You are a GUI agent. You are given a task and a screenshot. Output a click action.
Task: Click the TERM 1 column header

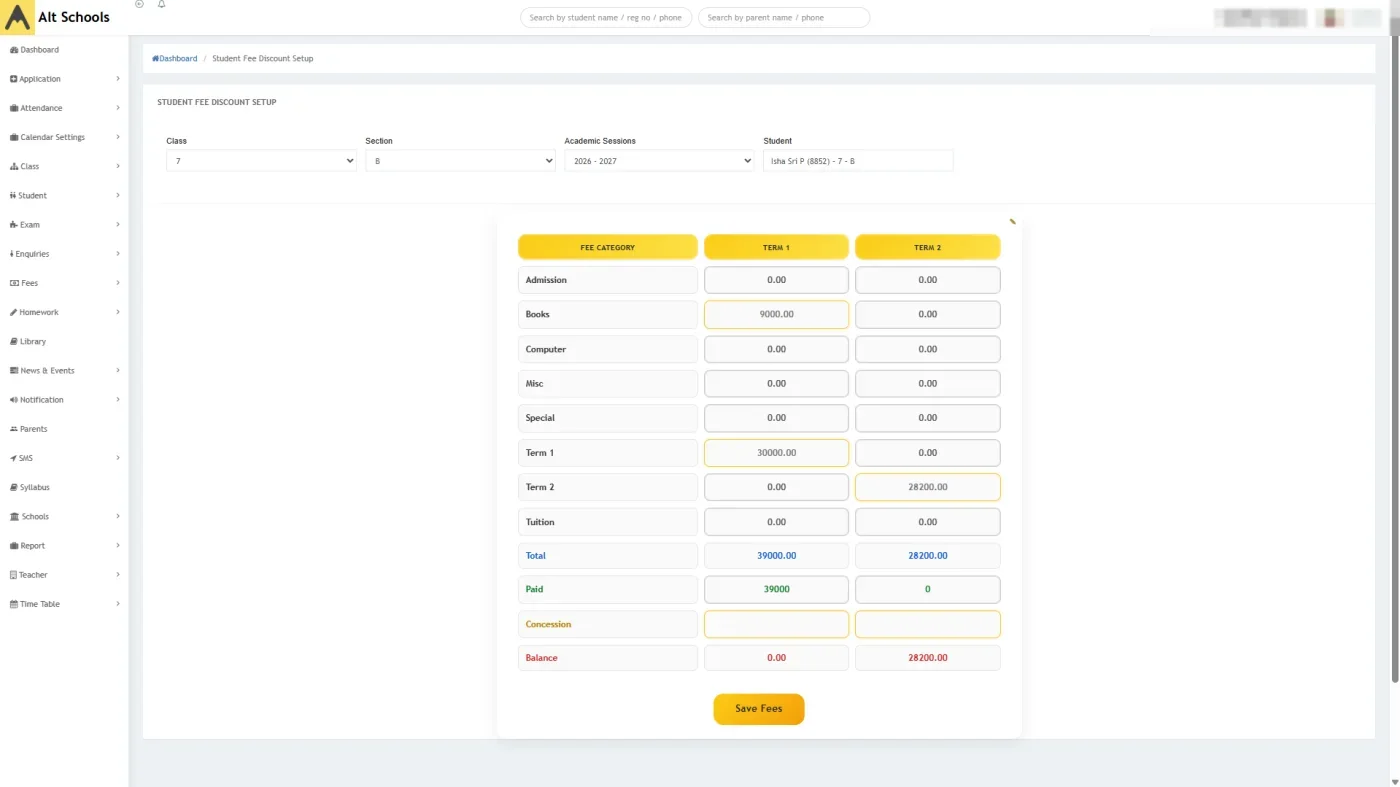(776, 247)
